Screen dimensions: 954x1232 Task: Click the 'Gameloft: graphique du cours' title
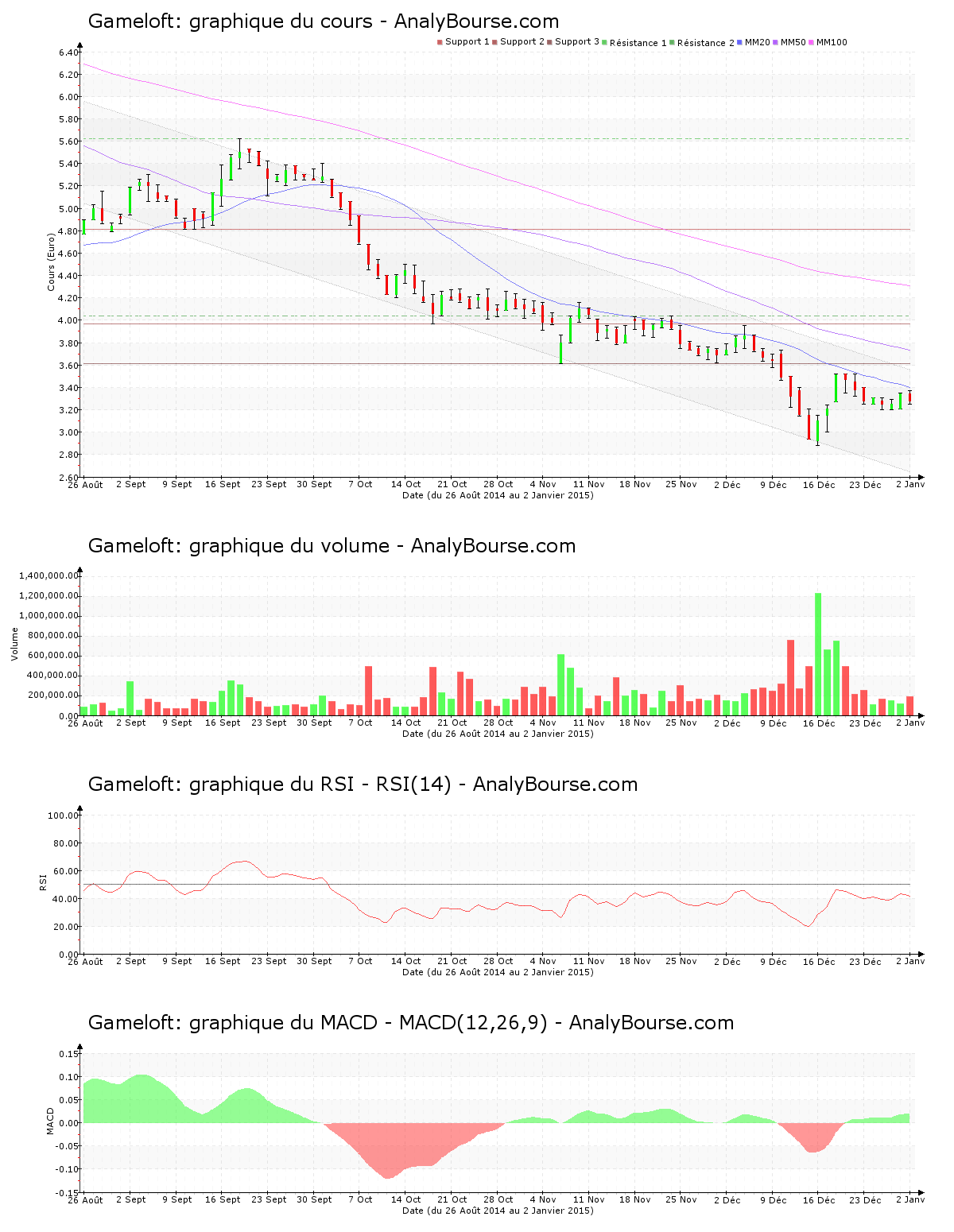(x=324, y=21)
